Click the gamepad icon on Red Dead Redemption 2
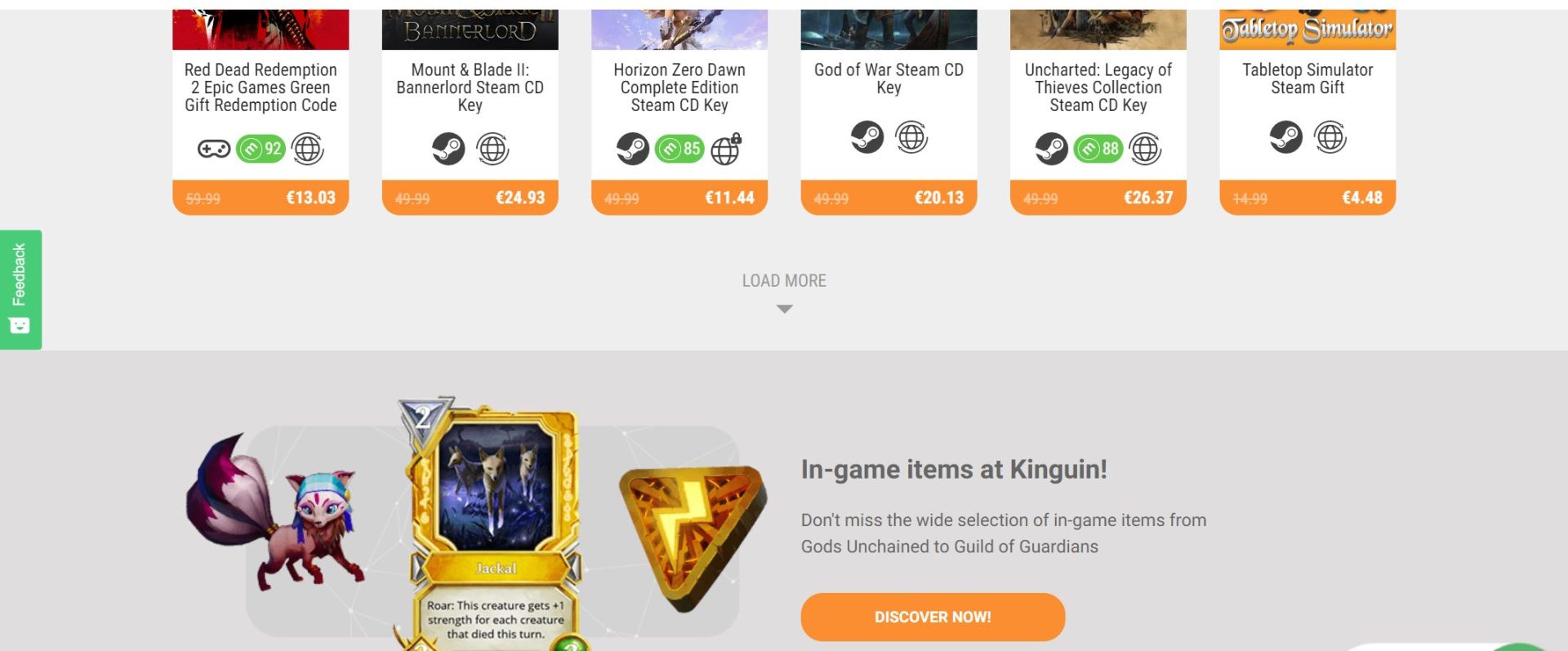Image resolution: width=1568 pixels, height=651 pixels. pos(214,149)
